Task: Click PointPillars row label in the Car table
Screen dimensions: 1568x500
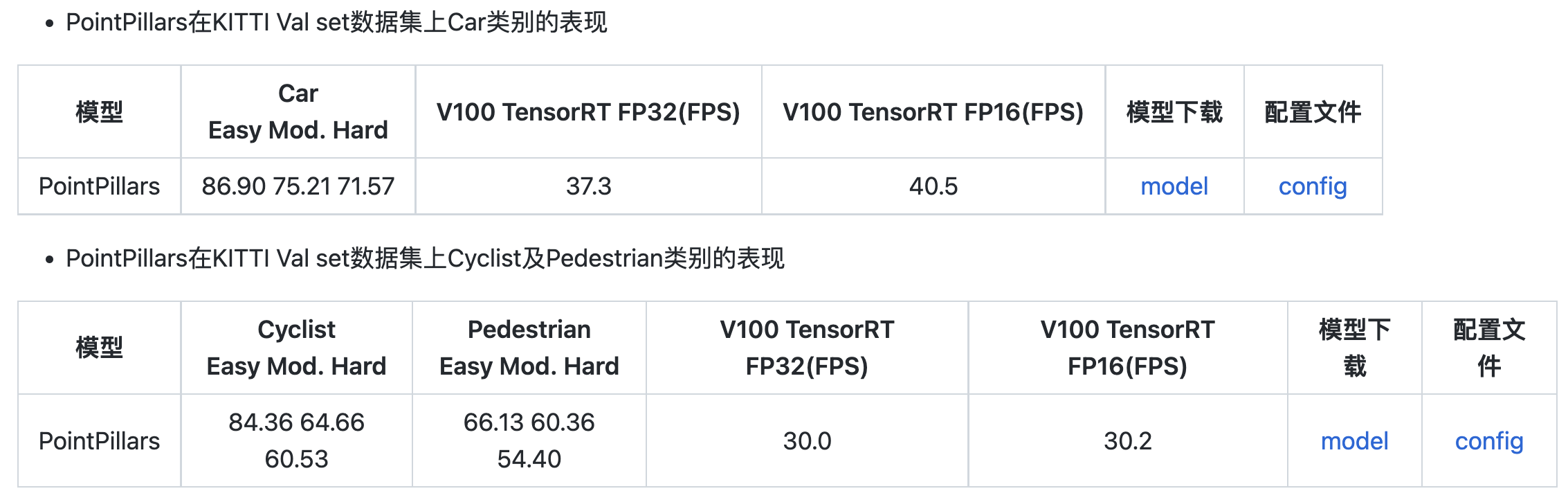Action: pos(99,186)
